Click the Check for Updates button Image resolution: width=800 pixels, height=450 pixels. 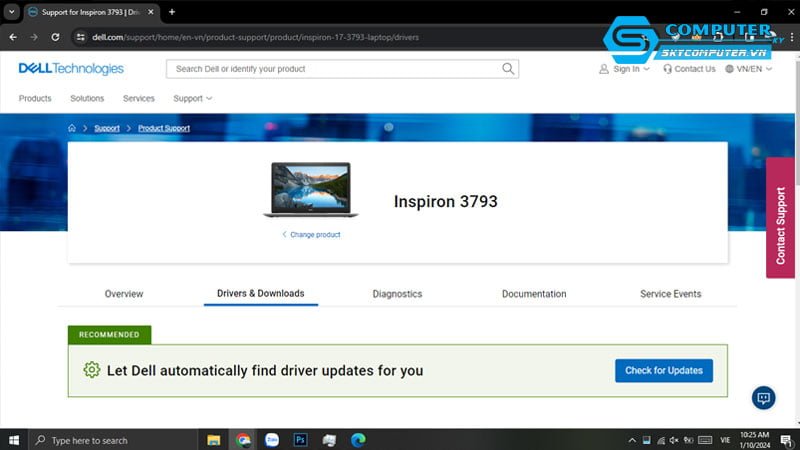pyautogui.click(x=663, y=370)
